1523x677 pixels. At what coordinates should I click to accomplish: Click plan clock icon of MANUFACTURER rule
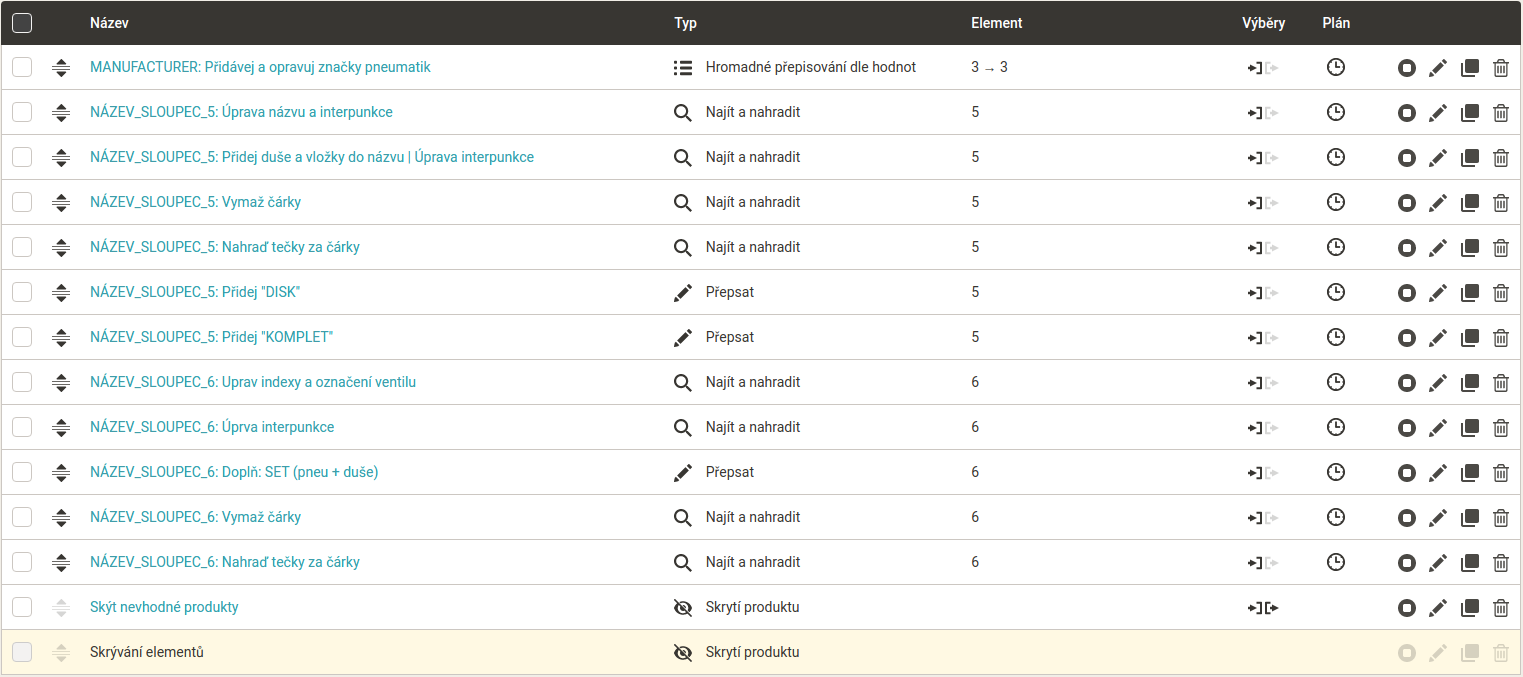[x=1335, y=67]
